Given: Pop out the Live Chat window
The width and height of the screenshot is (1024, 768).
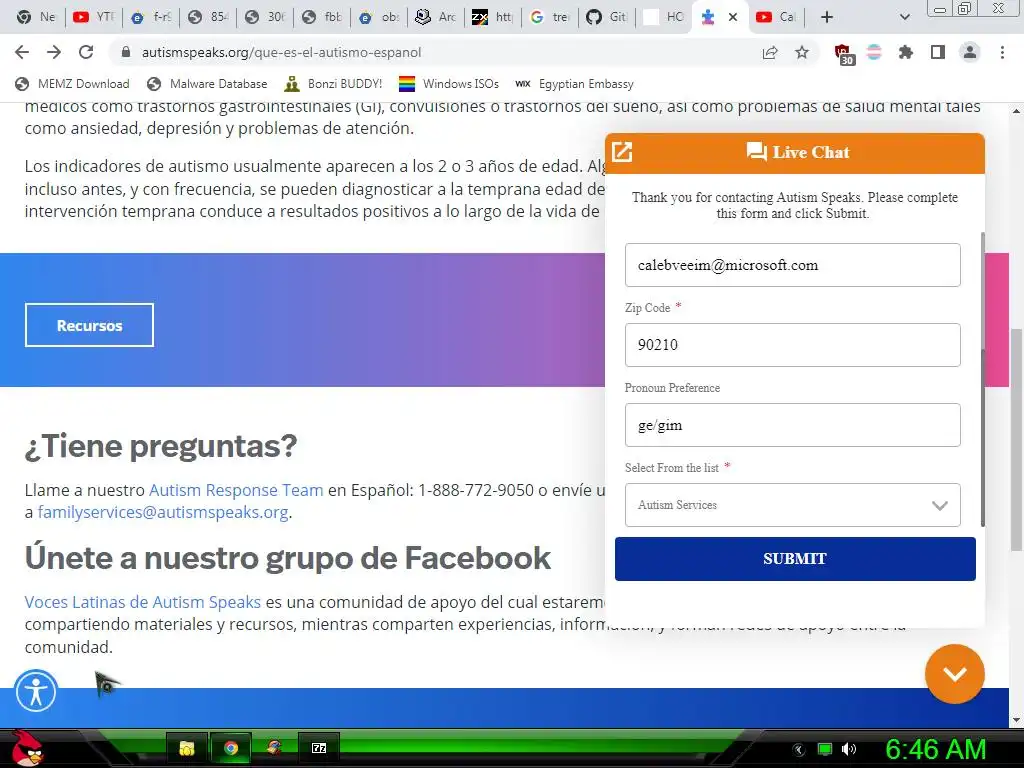Looking at the screenshot, I should click(622, 152).
